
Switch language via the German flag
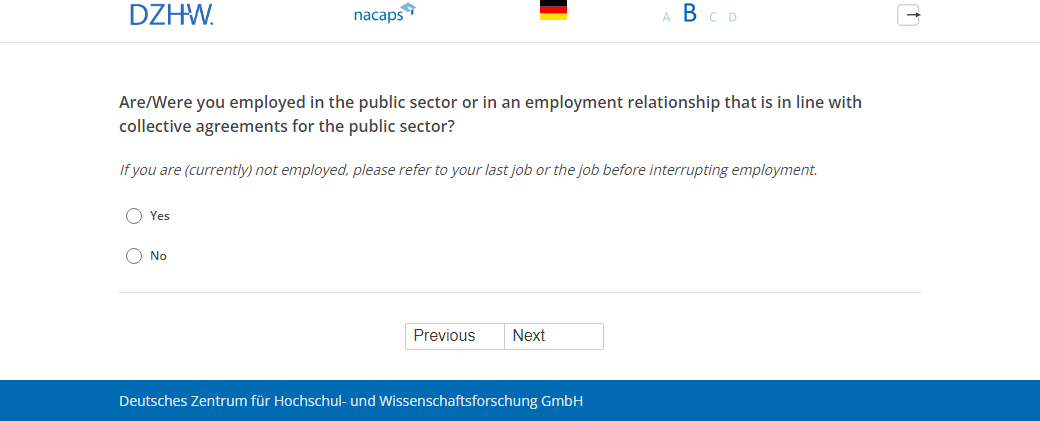(x=553, y=11)
